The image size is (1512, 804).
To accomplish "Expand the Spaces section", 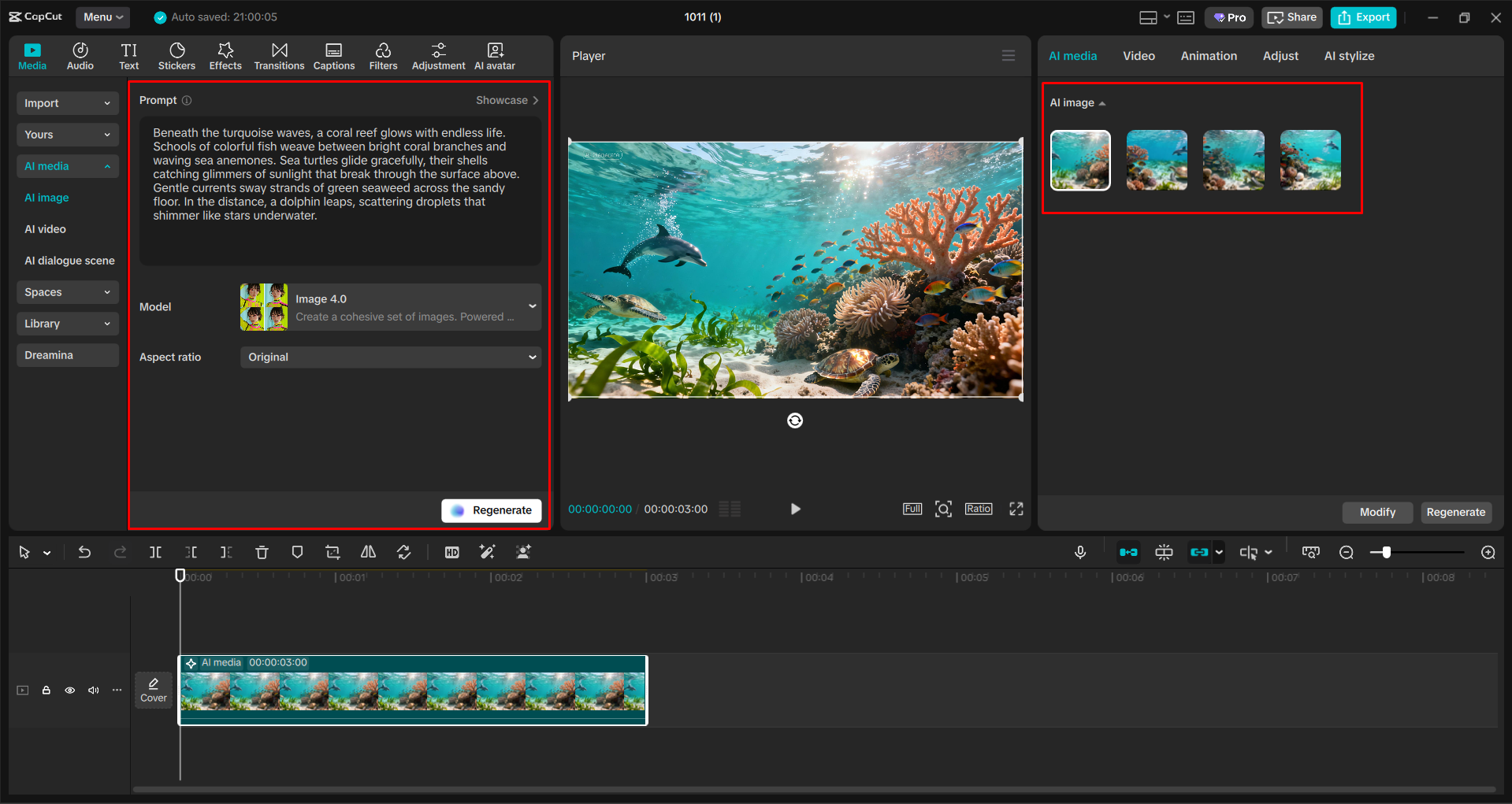I will click(x=68, y=292).
